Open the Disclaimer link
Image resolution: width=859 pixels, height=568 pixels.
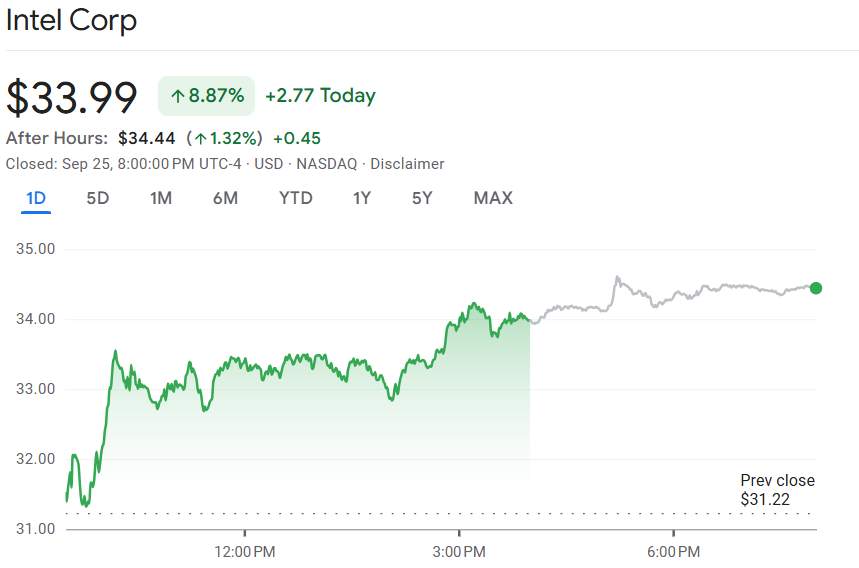pos(407,164)
